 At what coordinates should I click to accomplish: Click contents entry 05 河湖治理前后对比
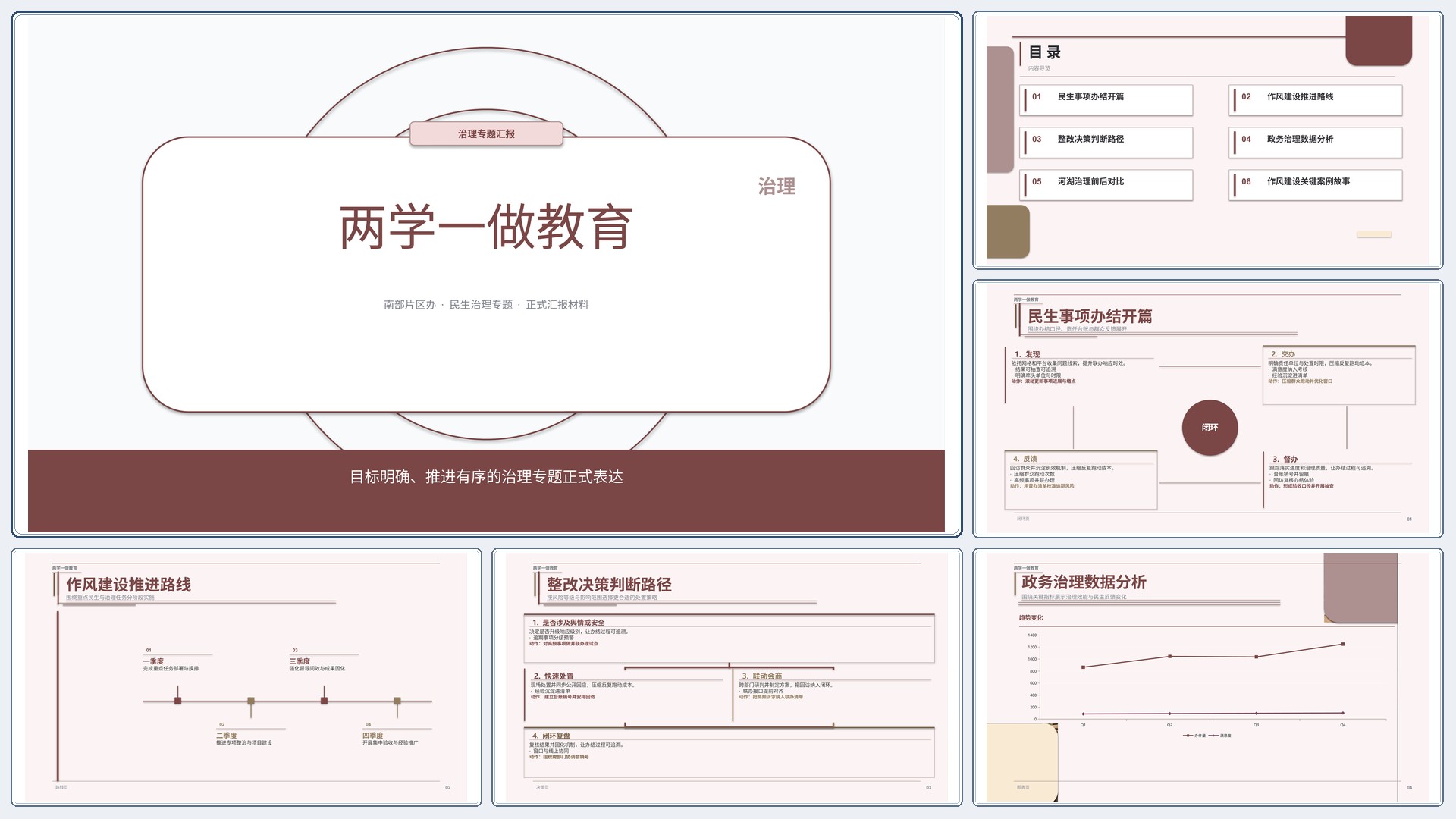pos(1106,184)
